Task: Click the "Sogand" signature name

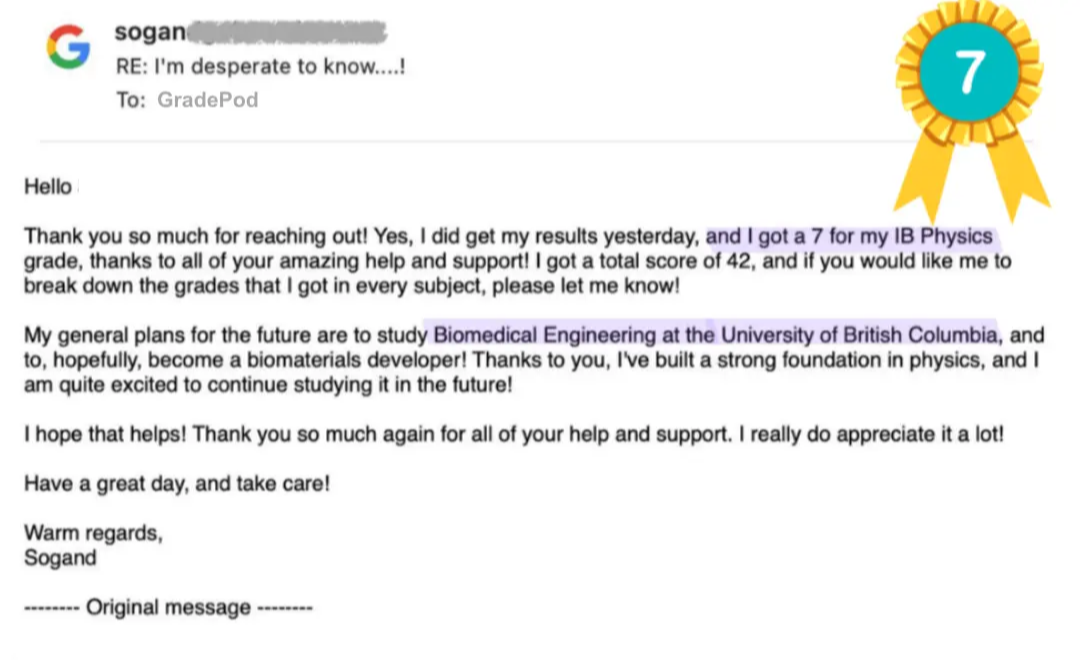Action: point(60,558)
